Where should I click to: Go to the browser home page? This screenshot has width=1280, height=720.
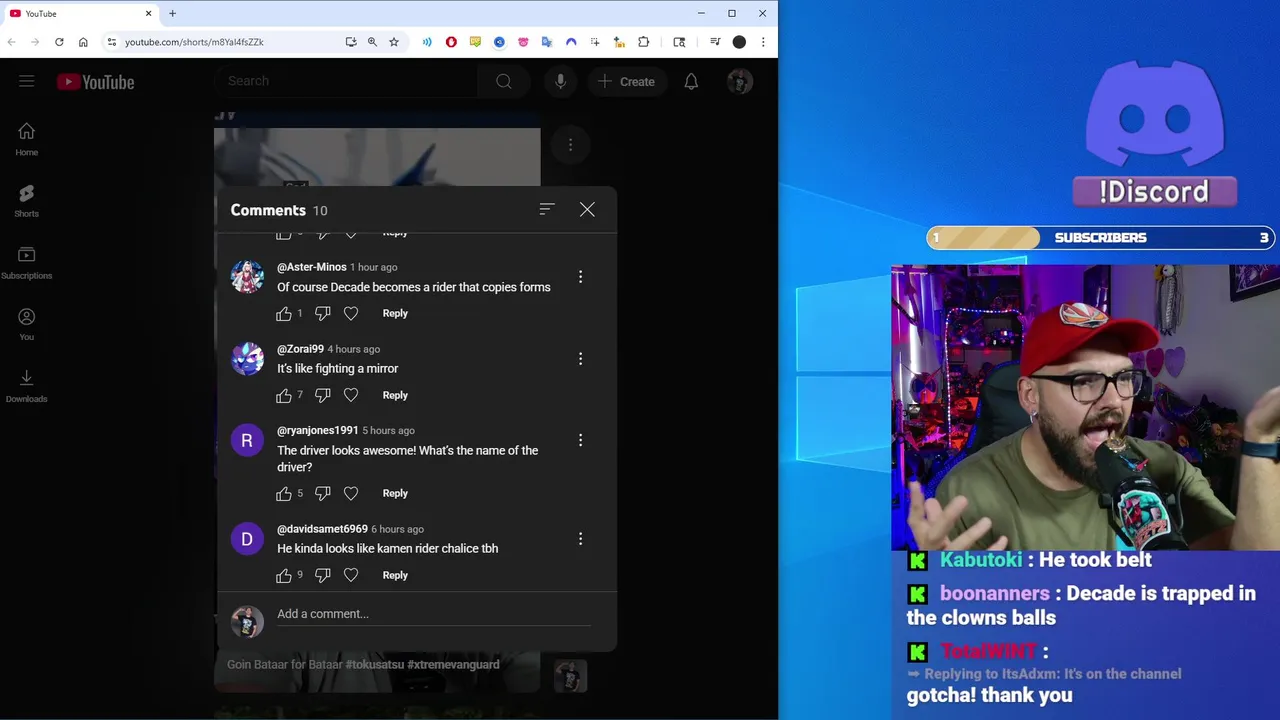(x=83, y=42)
